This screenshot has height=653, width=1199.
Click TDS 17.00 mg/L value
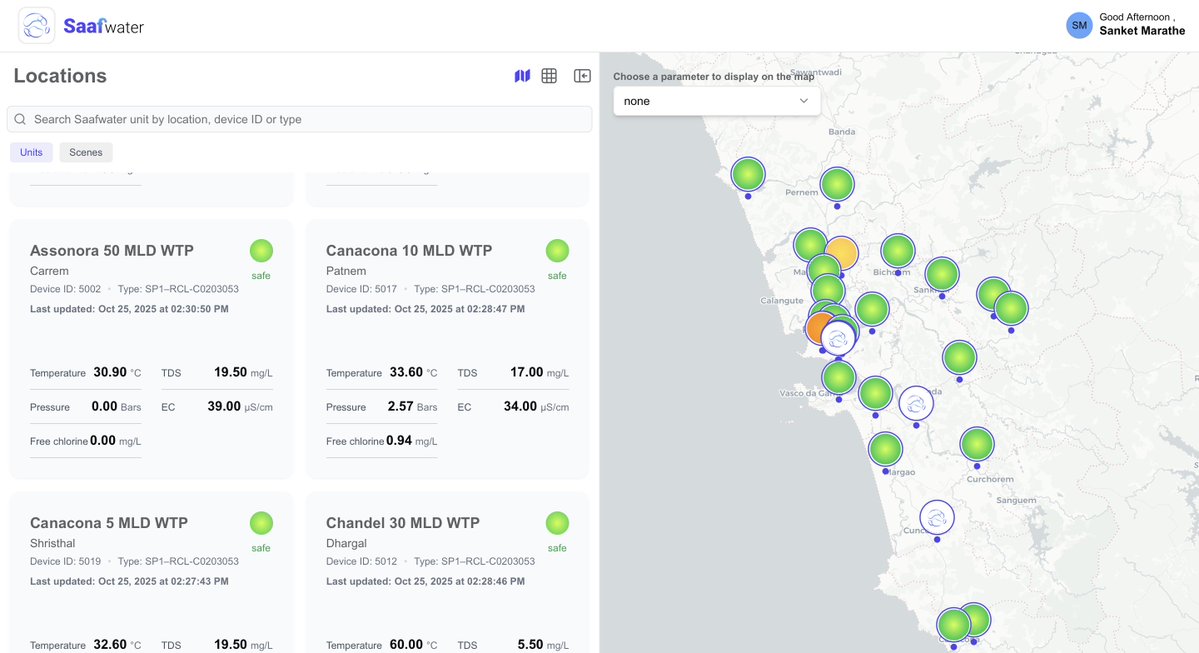click(x=539, y=372)
